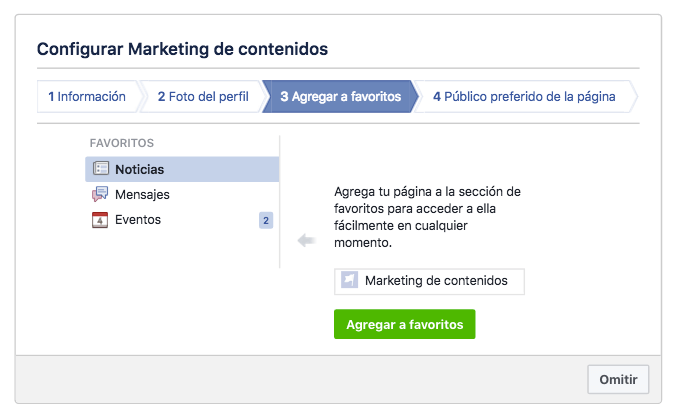Open Mensajes from the favorites list
674x417 pixels.
coord(182,194)
